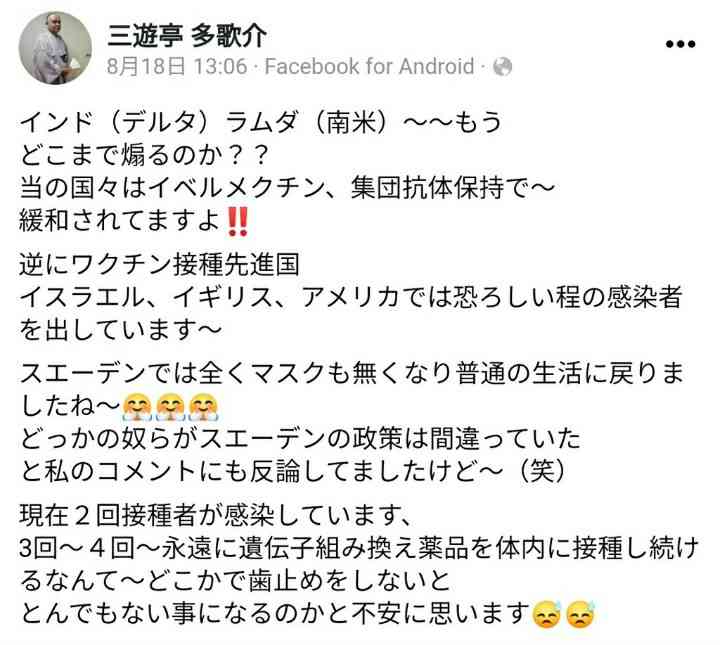Viewport: 720px width, 645px height.
Task: Open the author's round profile picture
Action: pos(55,48)
